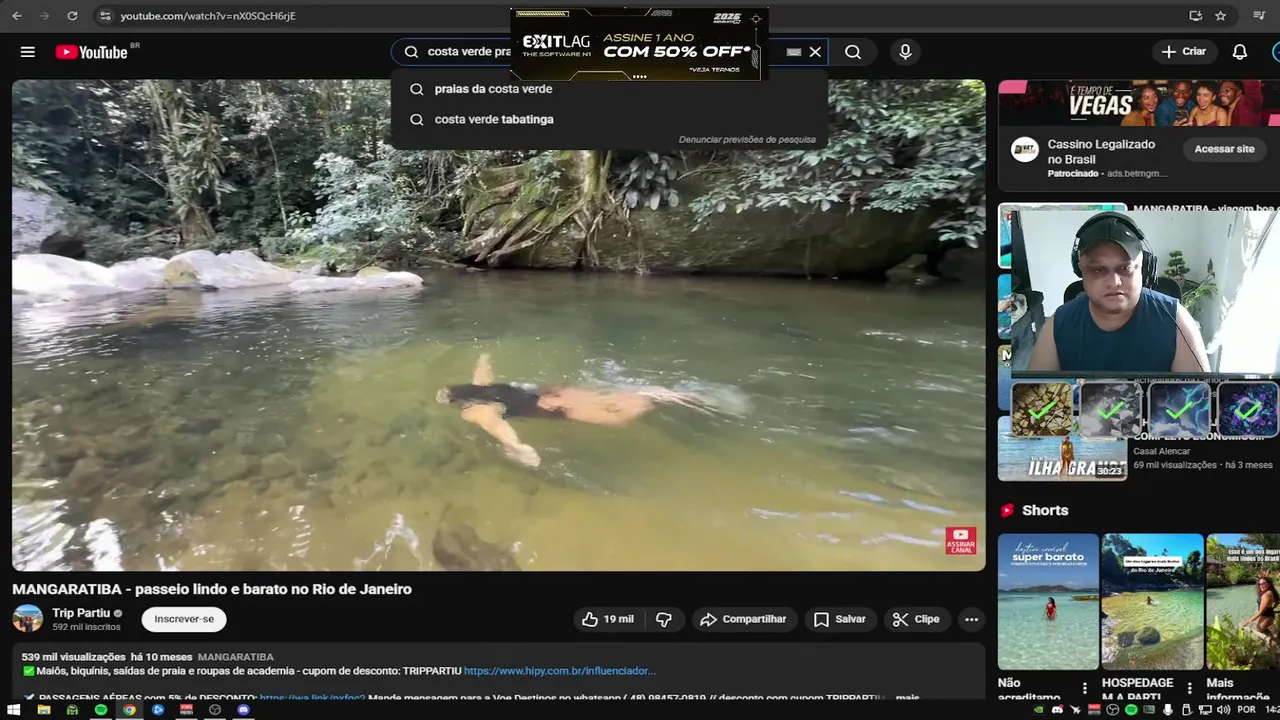Pause the video by clicking the player
This screenshot has height=720, width=1280.
click(498, 325)
